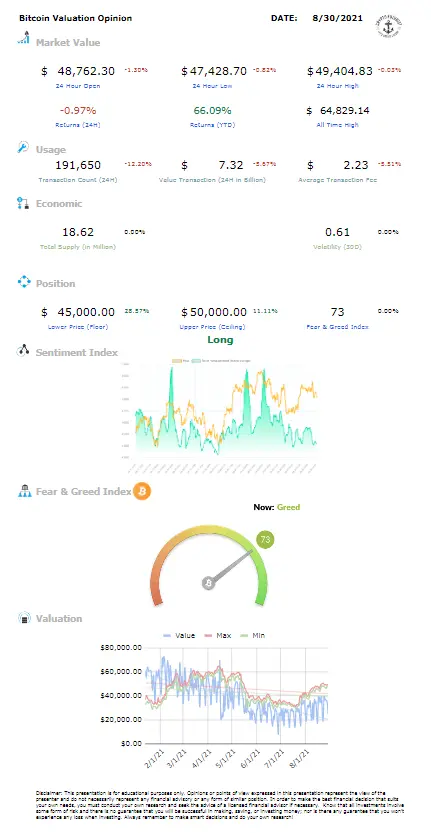
Task: Click the 5/1/21 date axis label
Action: [225, 759]
